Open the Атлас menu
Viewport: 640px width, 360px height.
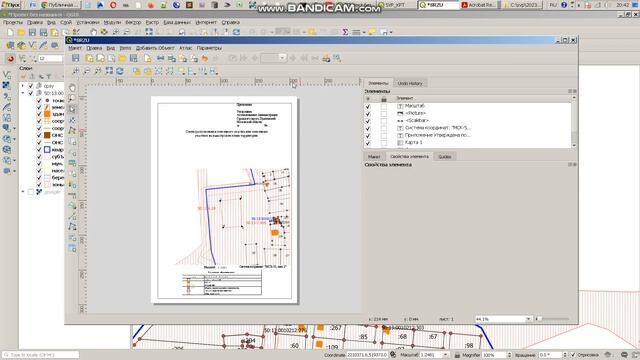pyautogui.click(x=186, y=48)
